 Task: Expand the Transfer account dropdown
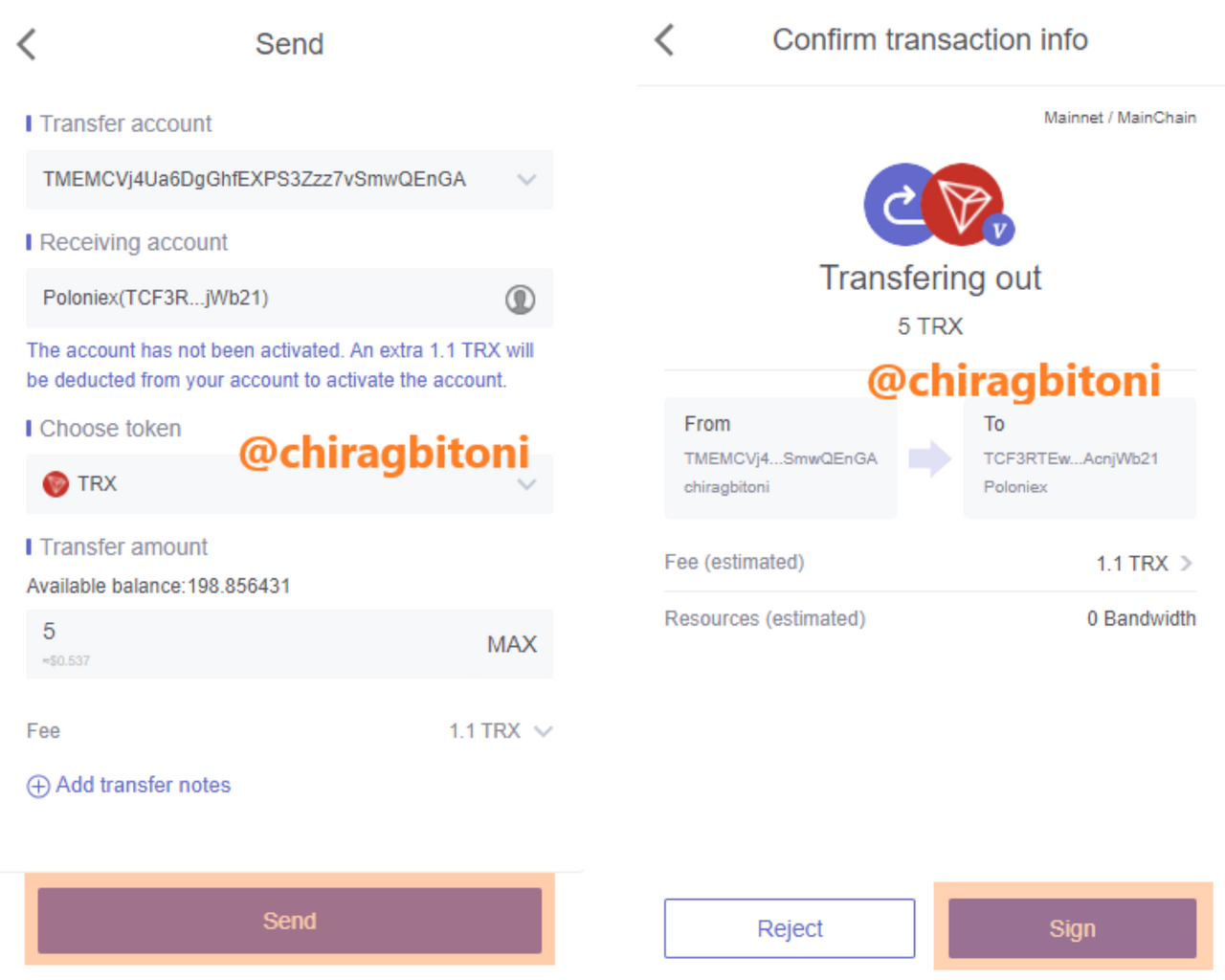[526, 180]
